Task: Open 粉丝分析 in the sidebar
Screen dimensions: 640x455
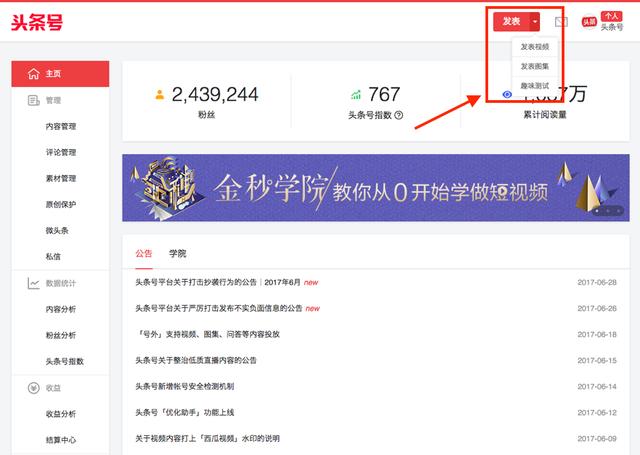Action: point(61,335)
